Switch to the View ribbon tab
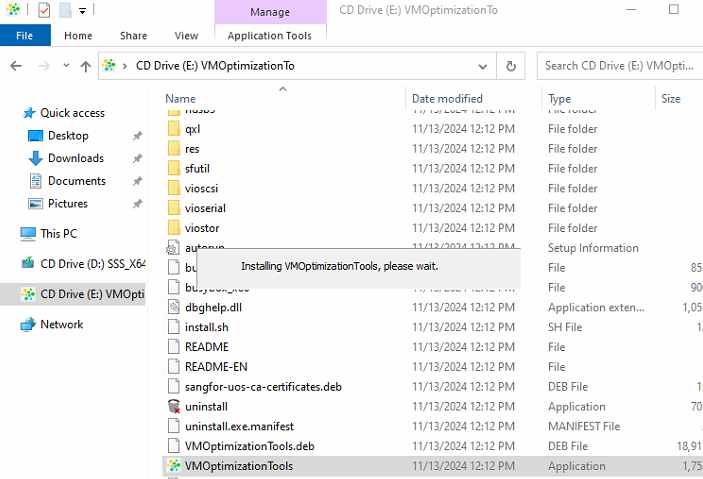 click(186, 35)
